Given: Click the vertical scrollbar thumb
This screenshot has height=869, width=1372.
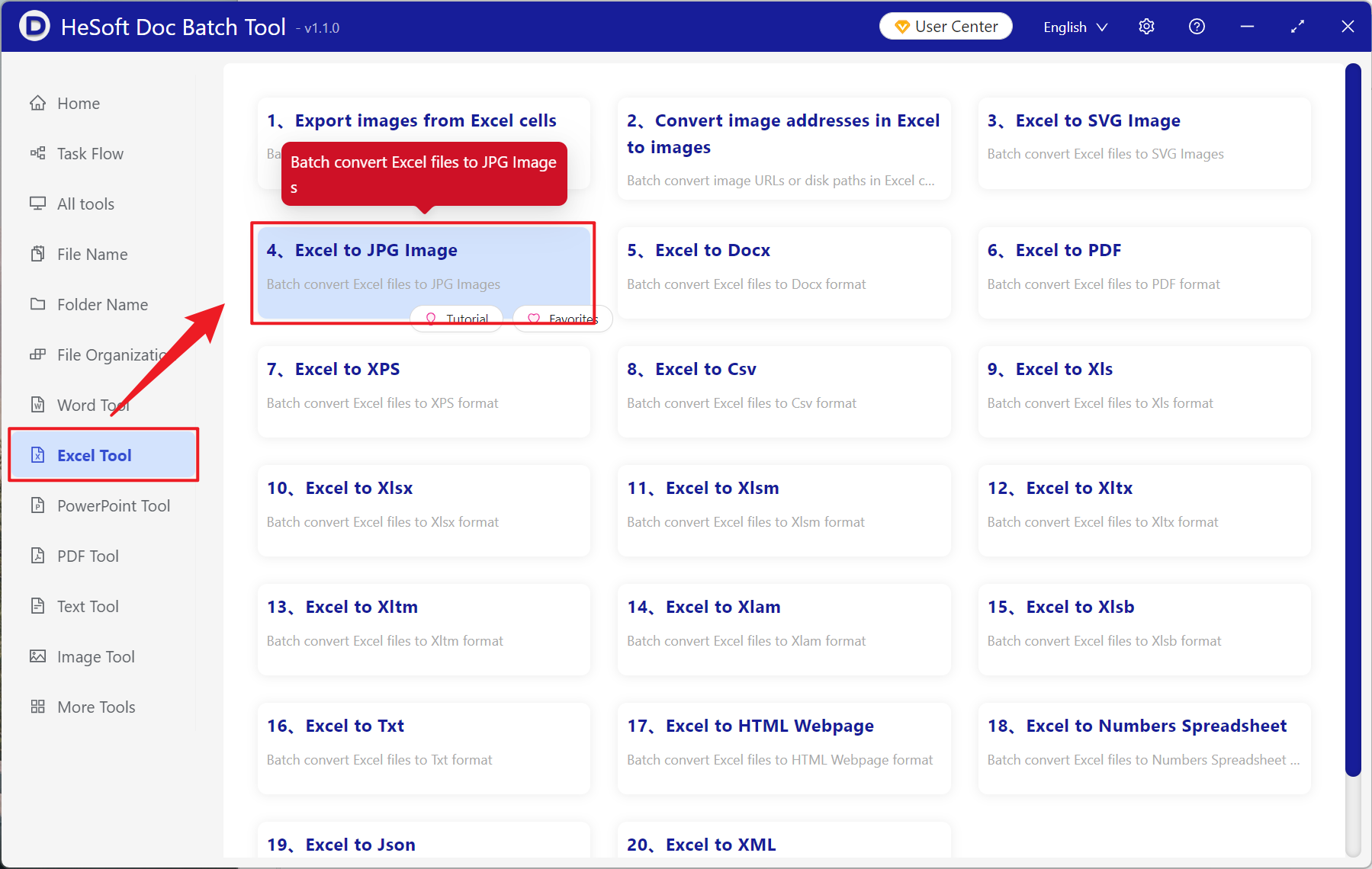Looking at the screenshot, I should 1353,420.
